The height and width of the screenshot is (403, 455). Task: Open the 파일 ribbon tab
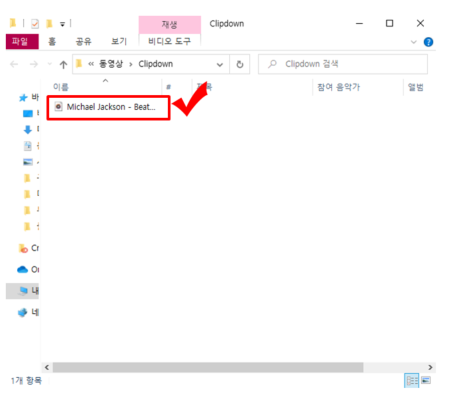coord(22,42)
